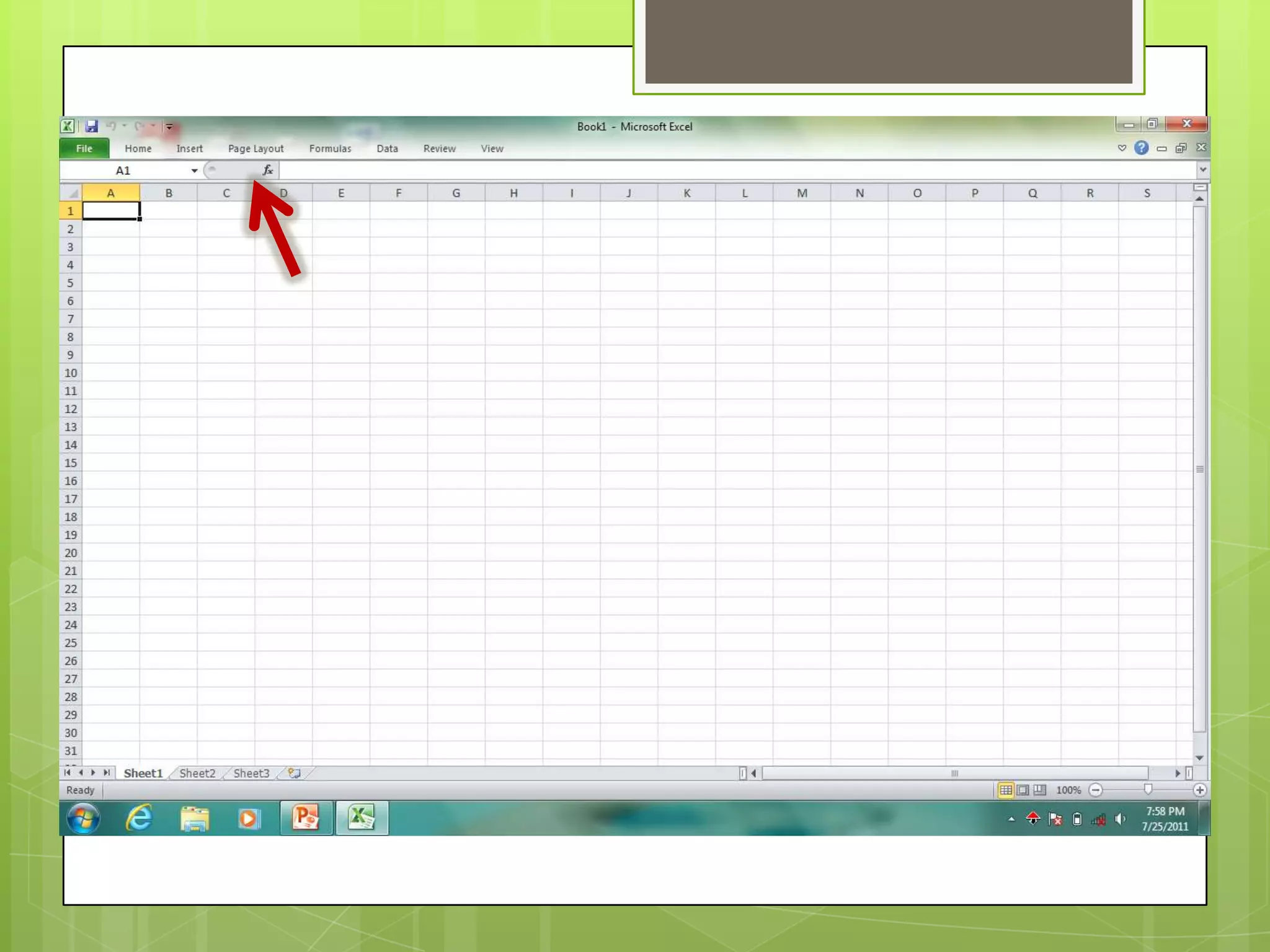Select column header G
Screen dimensions: 1270x952
pos(456,193)
